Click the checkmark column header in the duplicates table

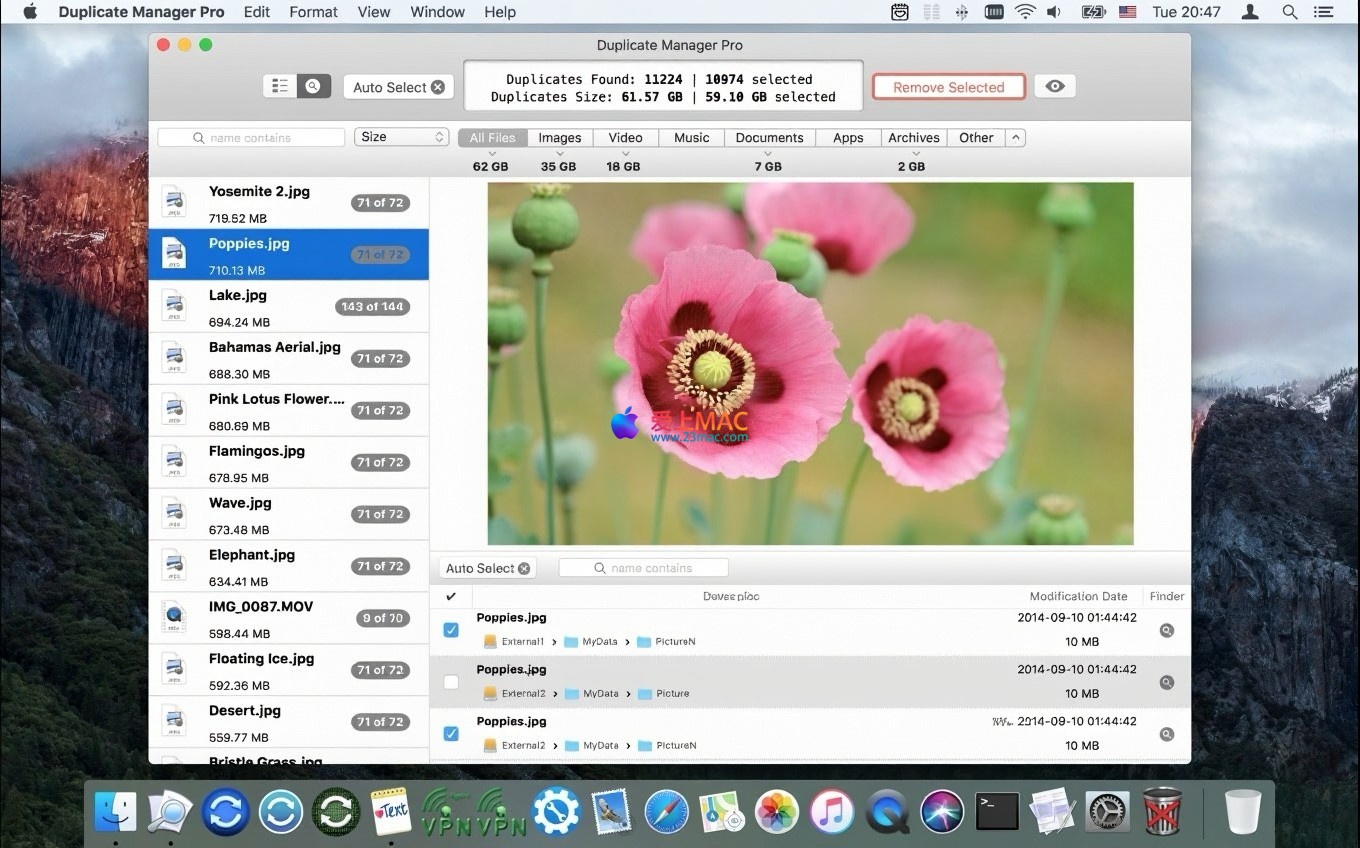pos(451,596)
